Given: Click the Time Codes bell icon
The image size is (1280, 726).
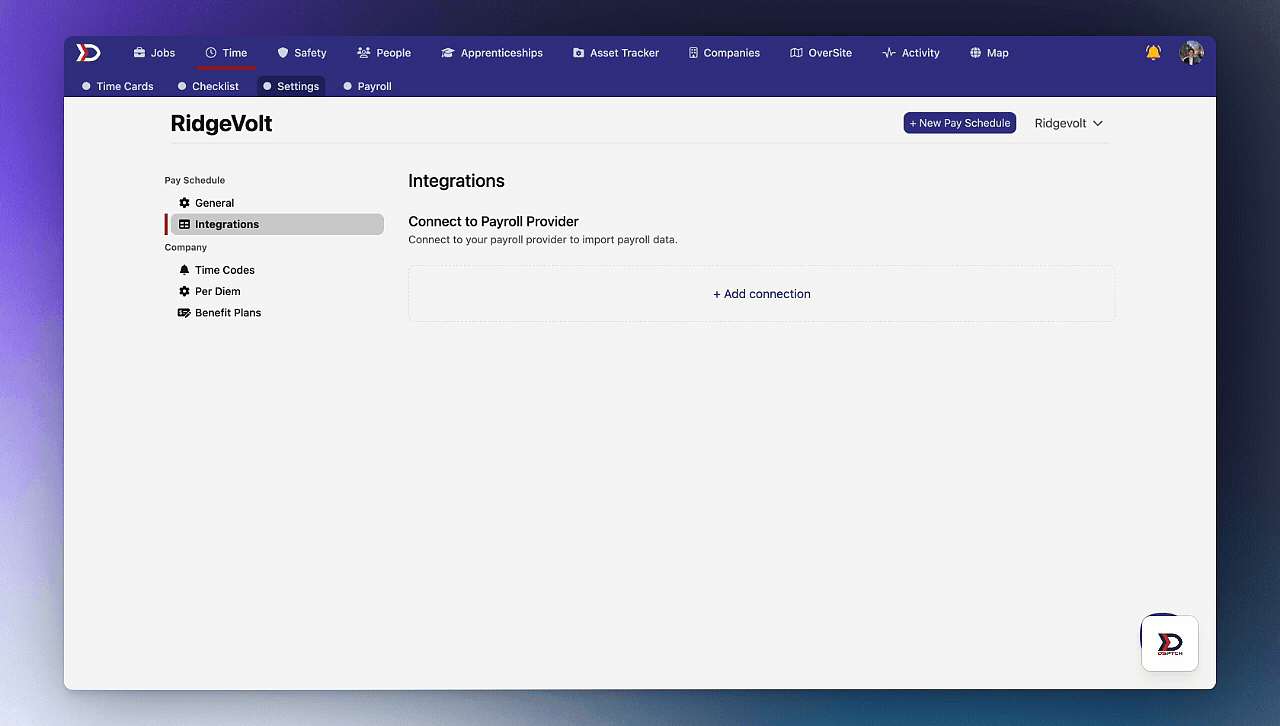Looking at the screenshot, I should tap(184, 270).
